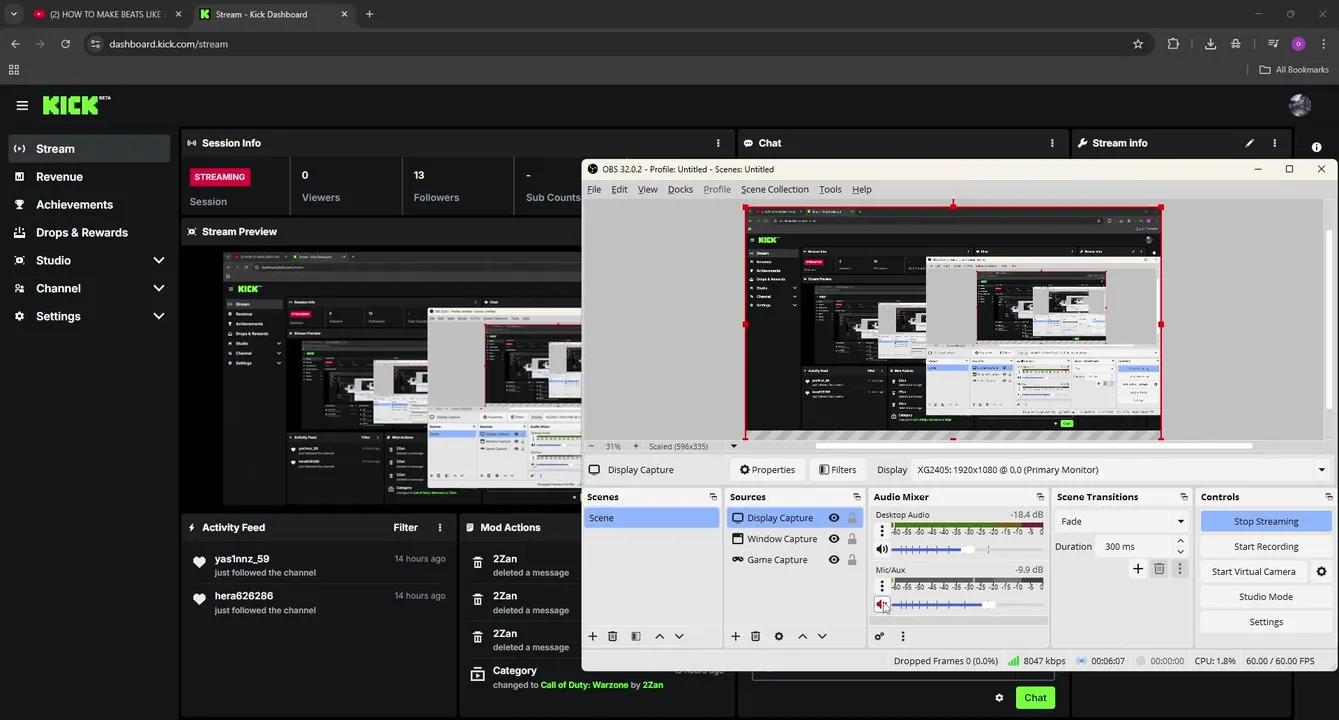
Task: Toggle lock on Window Capture source
Action: point(852,539)
